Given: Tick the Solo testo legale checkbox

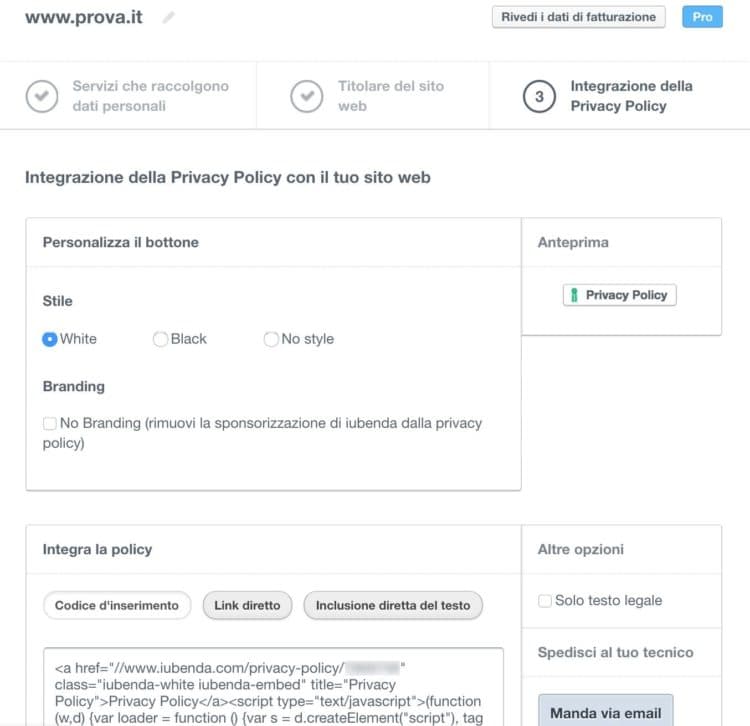Looking at the screenshot, I should 545,601.
